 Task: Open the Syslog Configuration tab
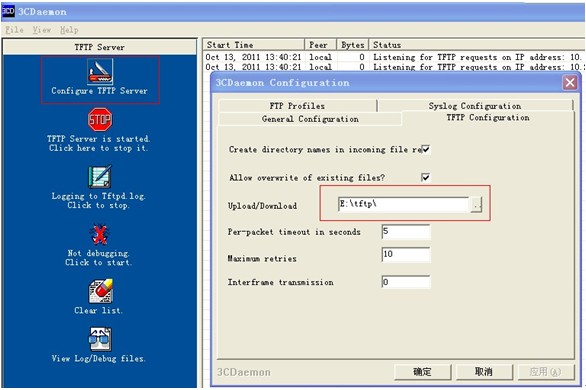(475, 106)
